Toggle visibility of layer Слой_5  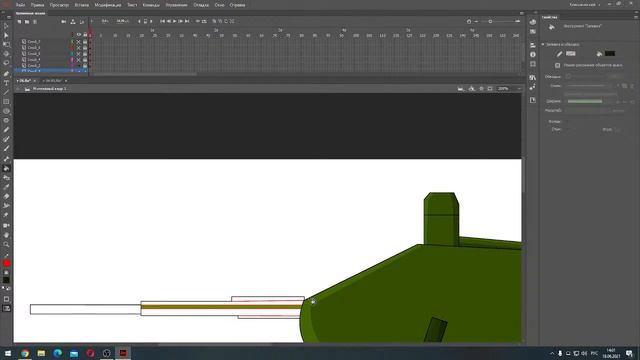pyautogui.click(x=79, y=53)
